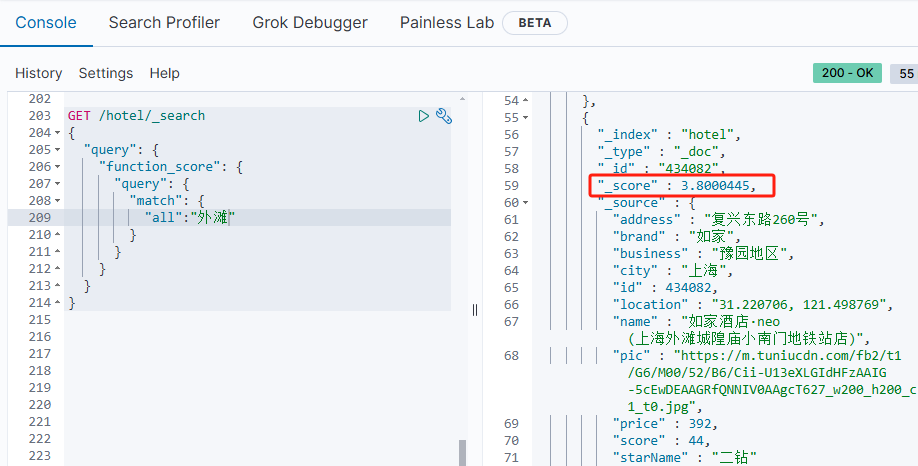Click the address 复兴东路260号 value
The width and height of the screenshot is (918, 466).
pyautogui.click(x=763, y=220)
